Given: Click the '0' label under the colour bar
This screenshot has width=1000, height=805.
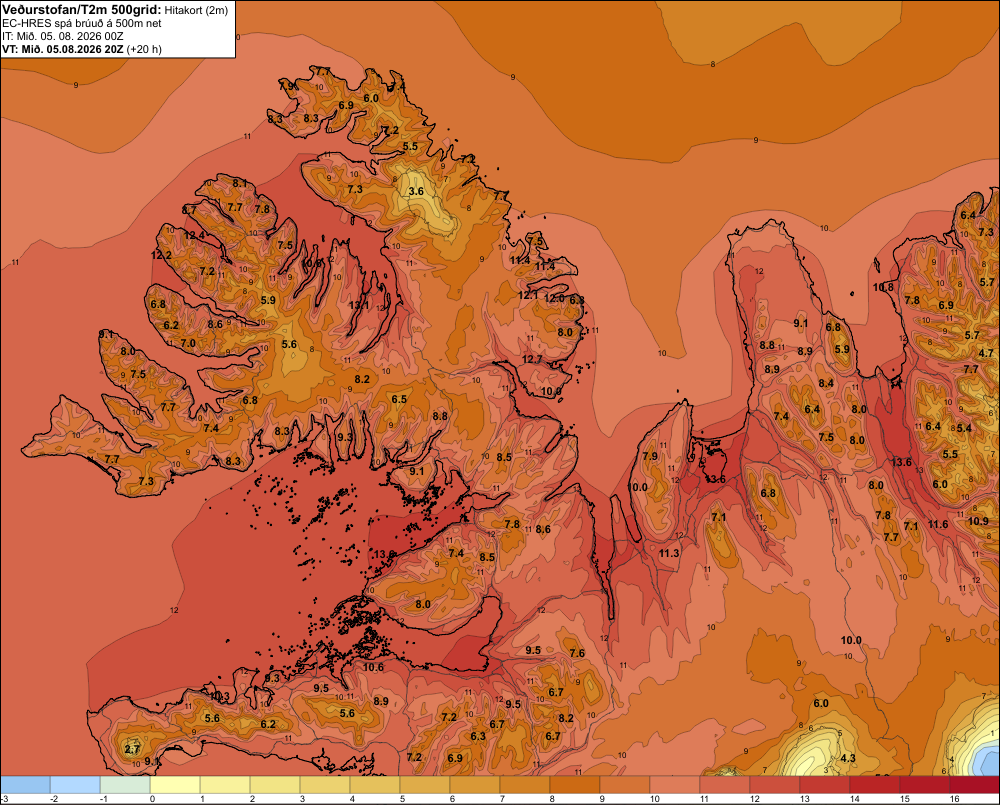Looking at the screenshot, I should tap(152, 799).
